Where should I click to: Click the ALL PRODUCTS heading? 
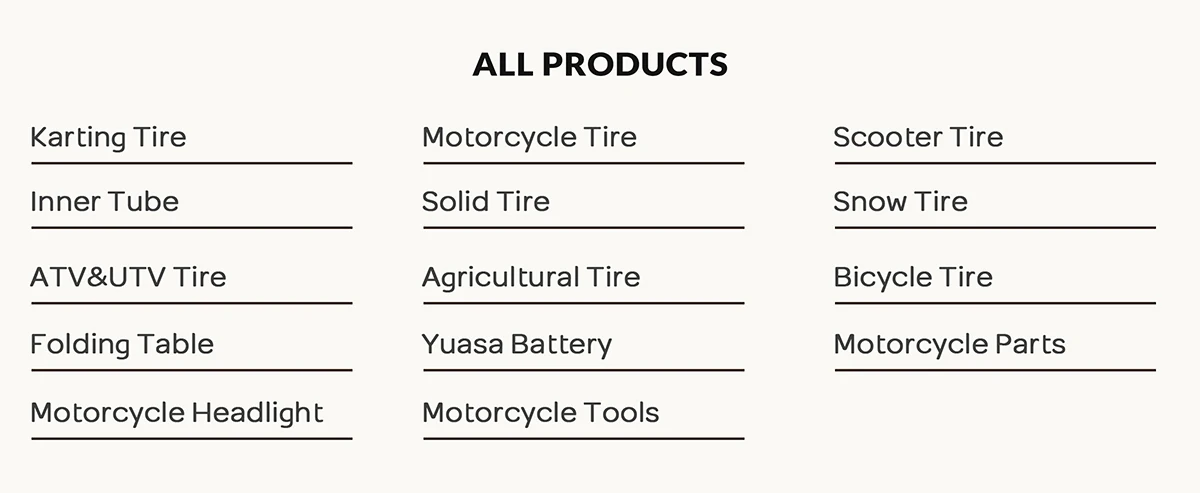(600, 65)
